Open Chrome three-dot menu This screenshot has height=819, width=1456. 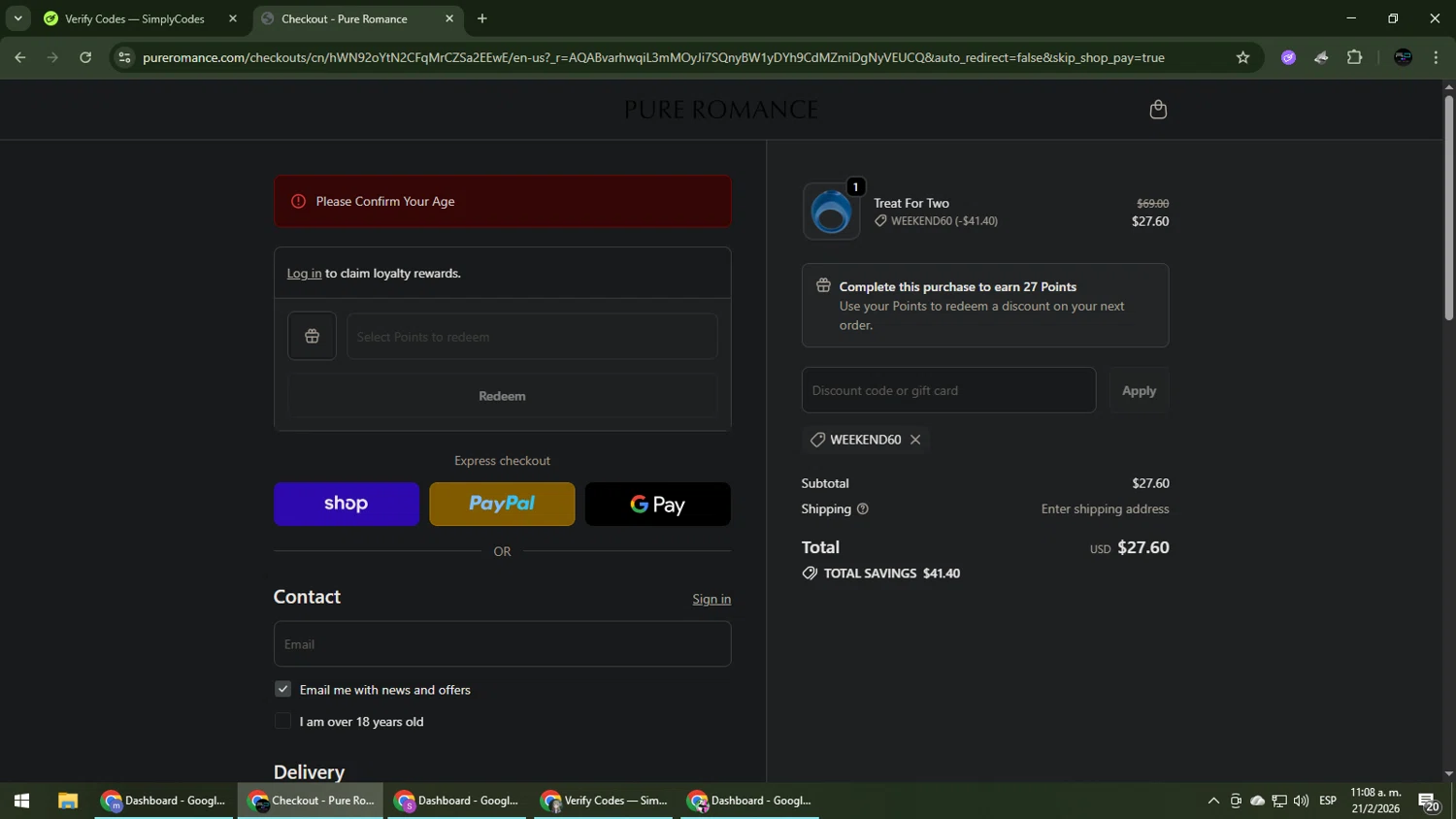coord(1436,57)
